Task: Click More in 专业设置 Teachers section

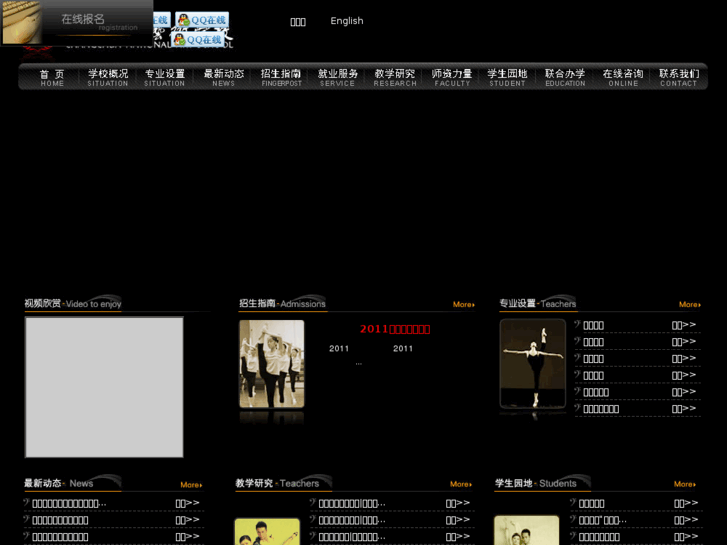Action: click(690, 305)
